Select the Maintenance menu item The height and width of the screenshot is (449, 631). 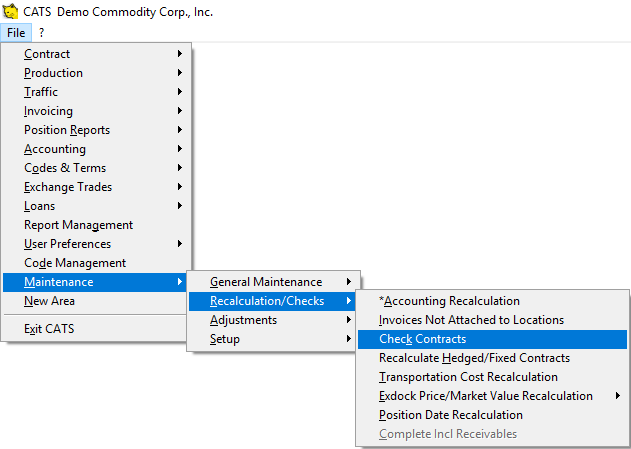[x=95, y=282]
